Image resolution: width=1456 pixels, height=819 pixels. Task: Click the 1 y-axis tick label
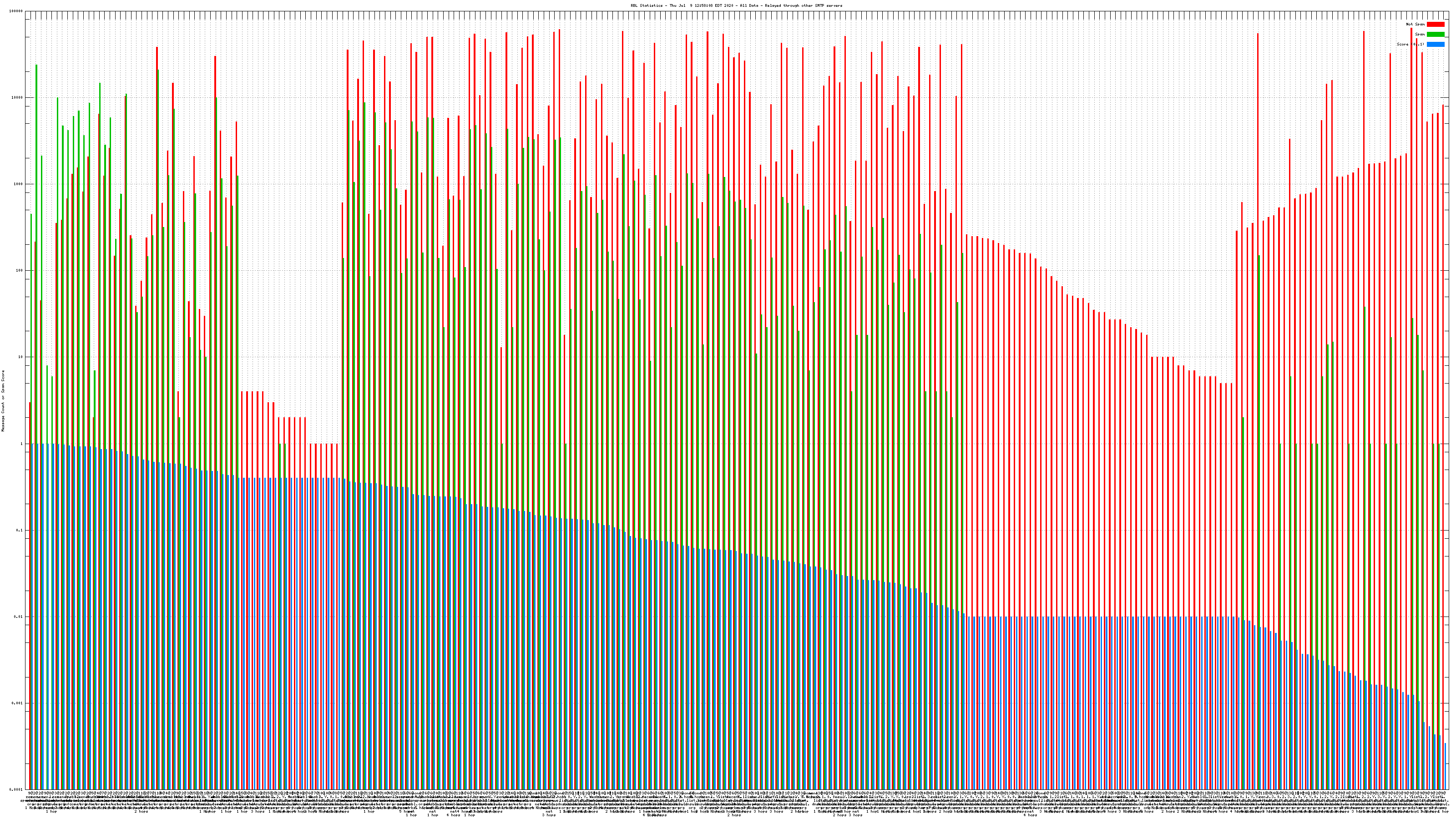click(x=22, y=444)
